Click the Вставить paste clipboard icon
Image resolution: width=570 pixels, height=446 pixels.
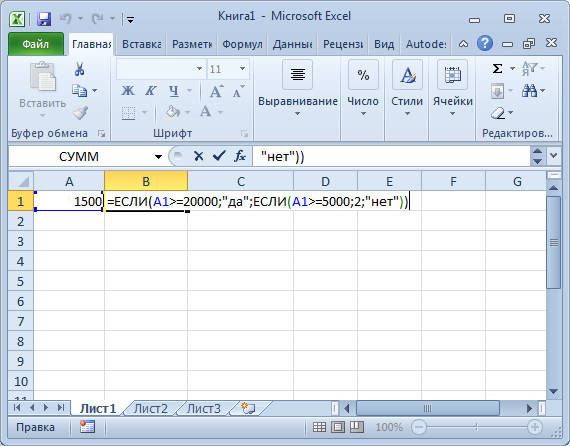point(43,77)
